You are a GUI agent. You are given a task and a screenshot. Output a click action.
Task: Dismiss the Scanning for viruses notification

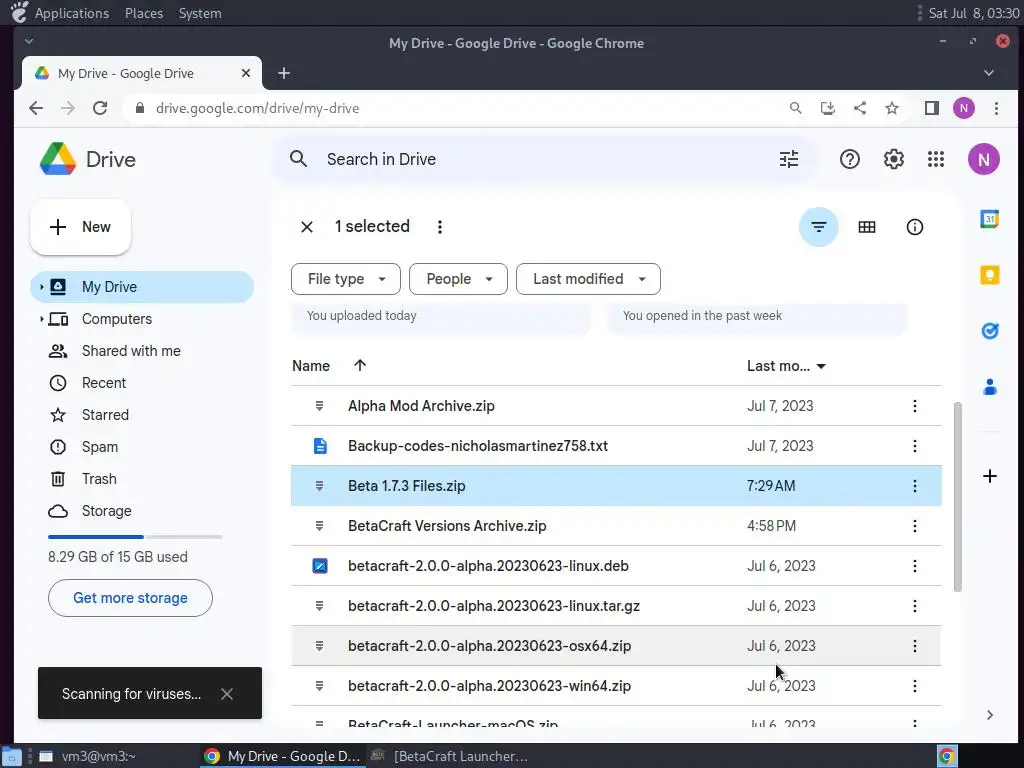[227, 694]
